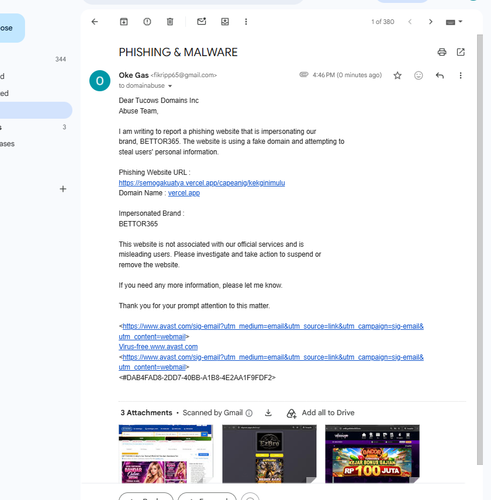This screenshot has width=491, height=500.
Task: Reply using the arrow icon in header
Action: pyautogui.click(x=440, y=76)
